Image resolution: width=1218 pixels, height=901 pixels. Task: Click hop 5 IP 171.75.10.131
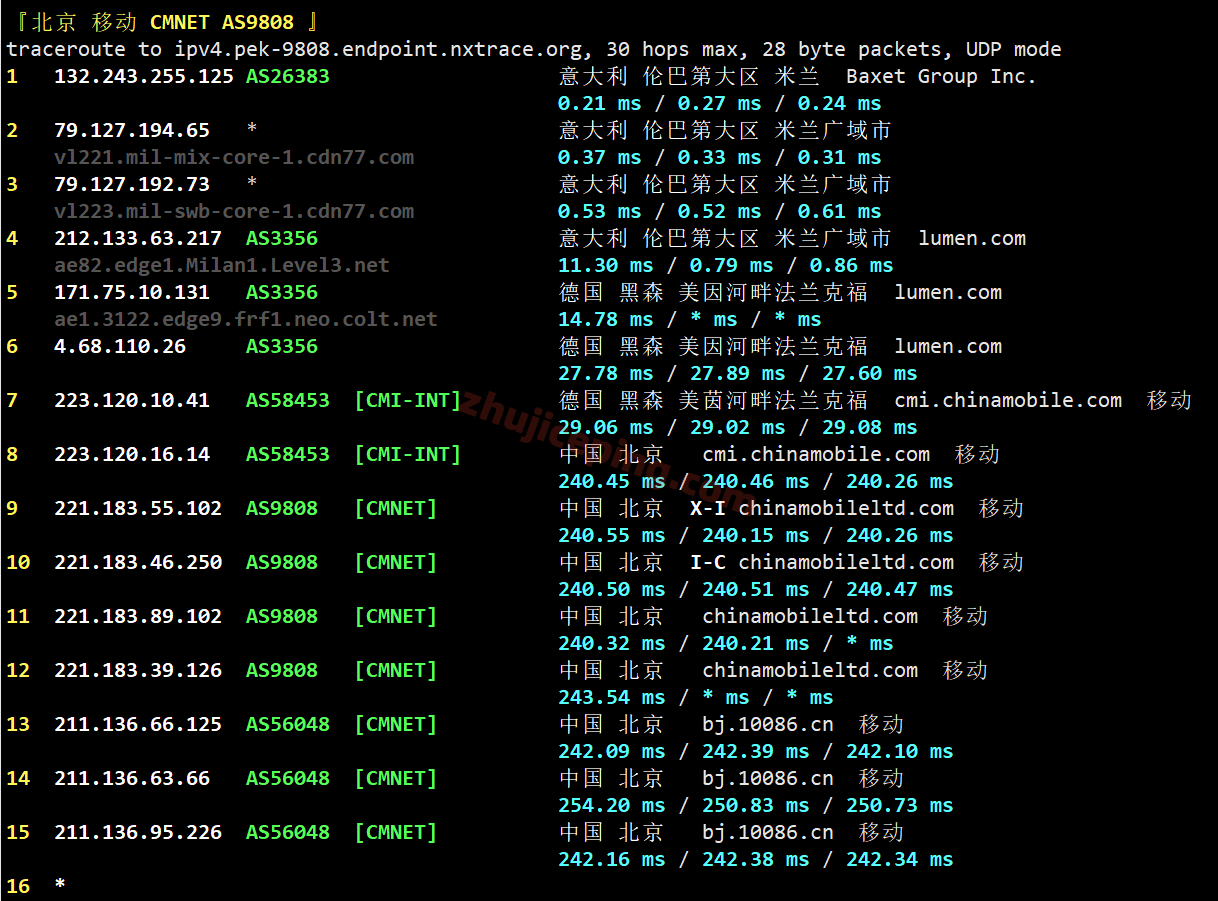click(x=132, y=292)
